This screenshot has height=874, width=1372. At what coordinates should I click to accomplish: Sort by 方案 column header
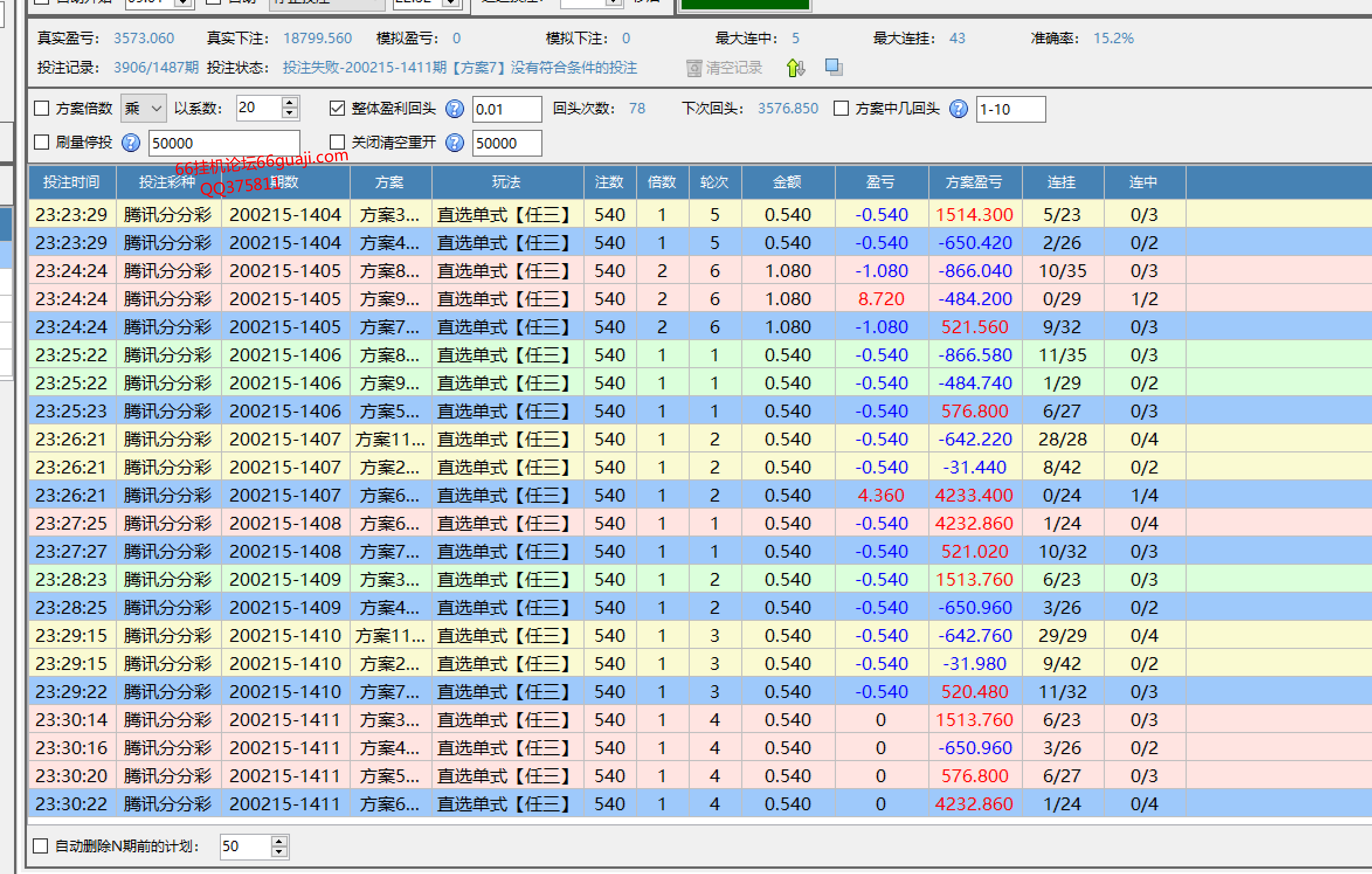[390, 182]
